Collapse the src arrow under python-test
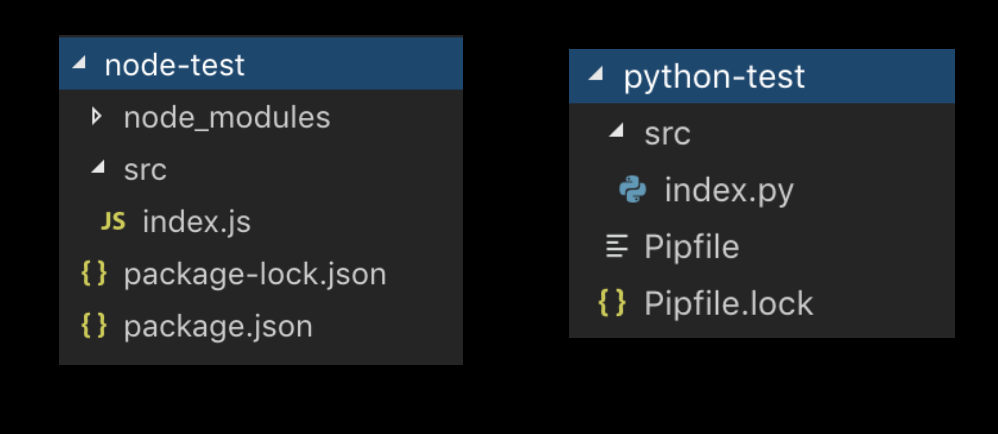The width and height of the screenshot is (998, 434). click(x=617, y=132)
